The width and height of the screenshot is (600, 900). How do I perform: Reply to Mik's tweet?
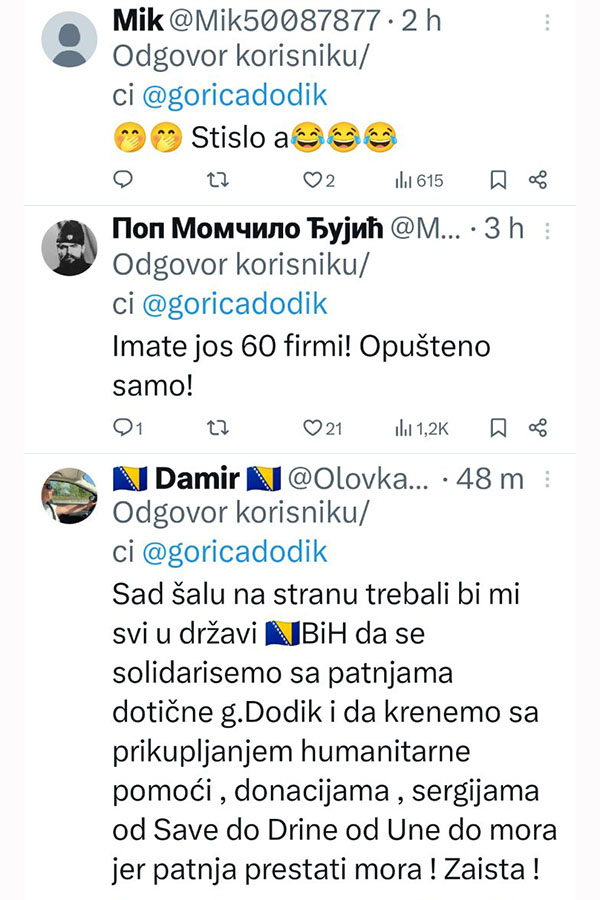(123, 180)
